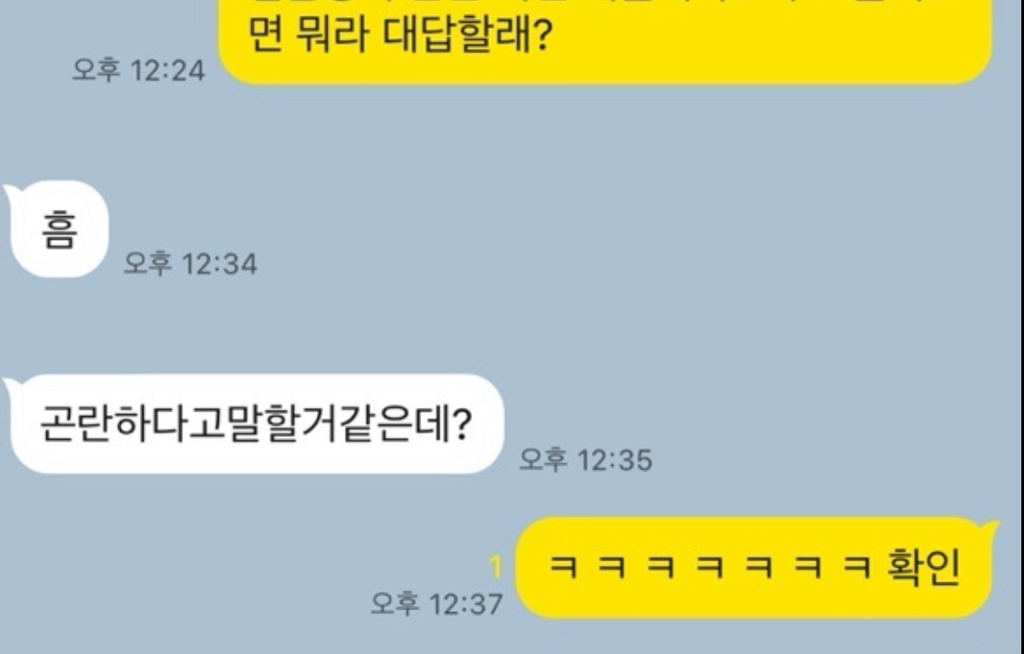The width and height of the screenshot is (1024, 654).
Task: Click the 오후 12:35 timestamp
Action: pos(586,460)
